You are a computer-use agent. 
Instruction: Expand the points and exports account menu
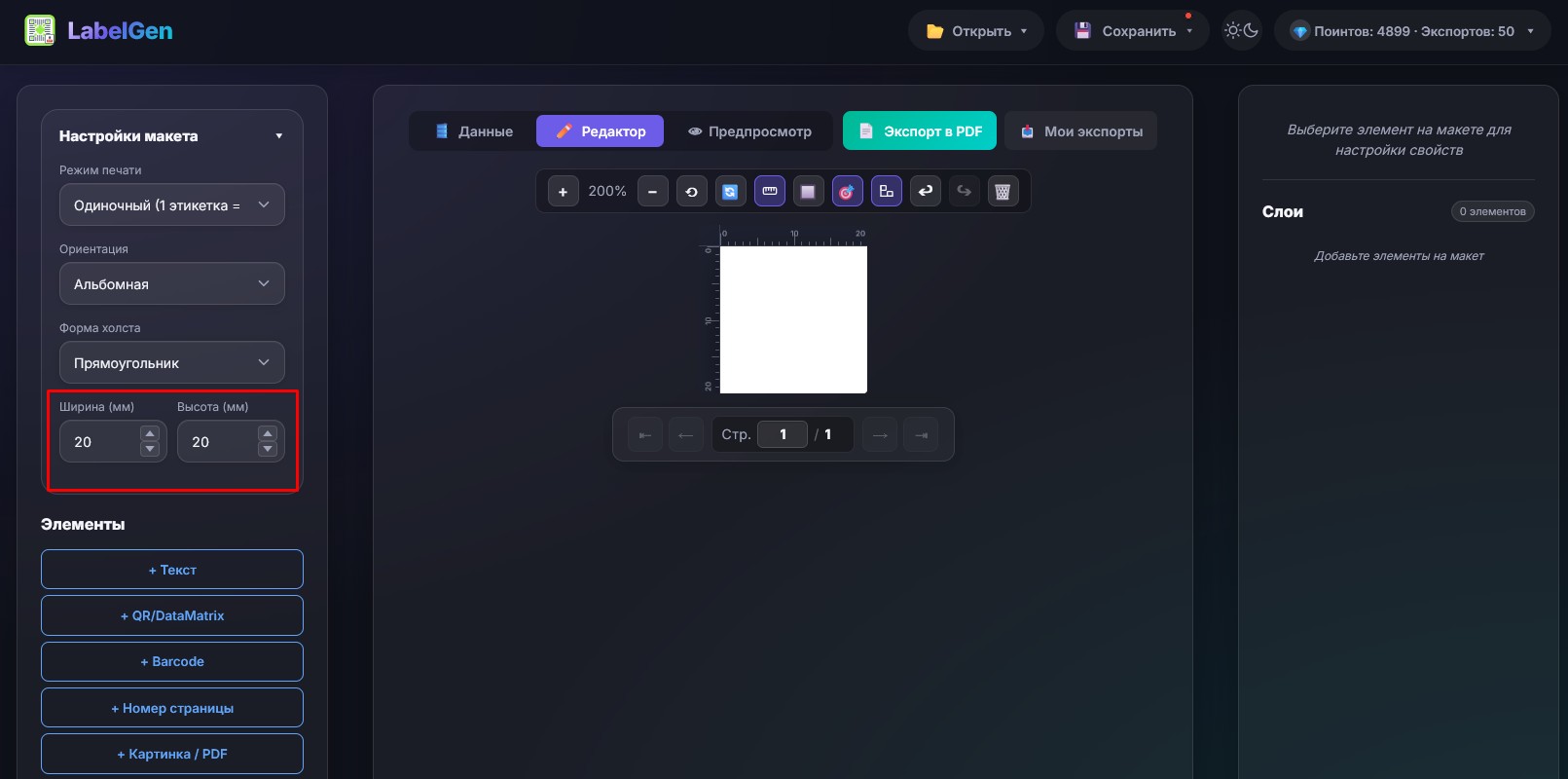[1412, 30]
